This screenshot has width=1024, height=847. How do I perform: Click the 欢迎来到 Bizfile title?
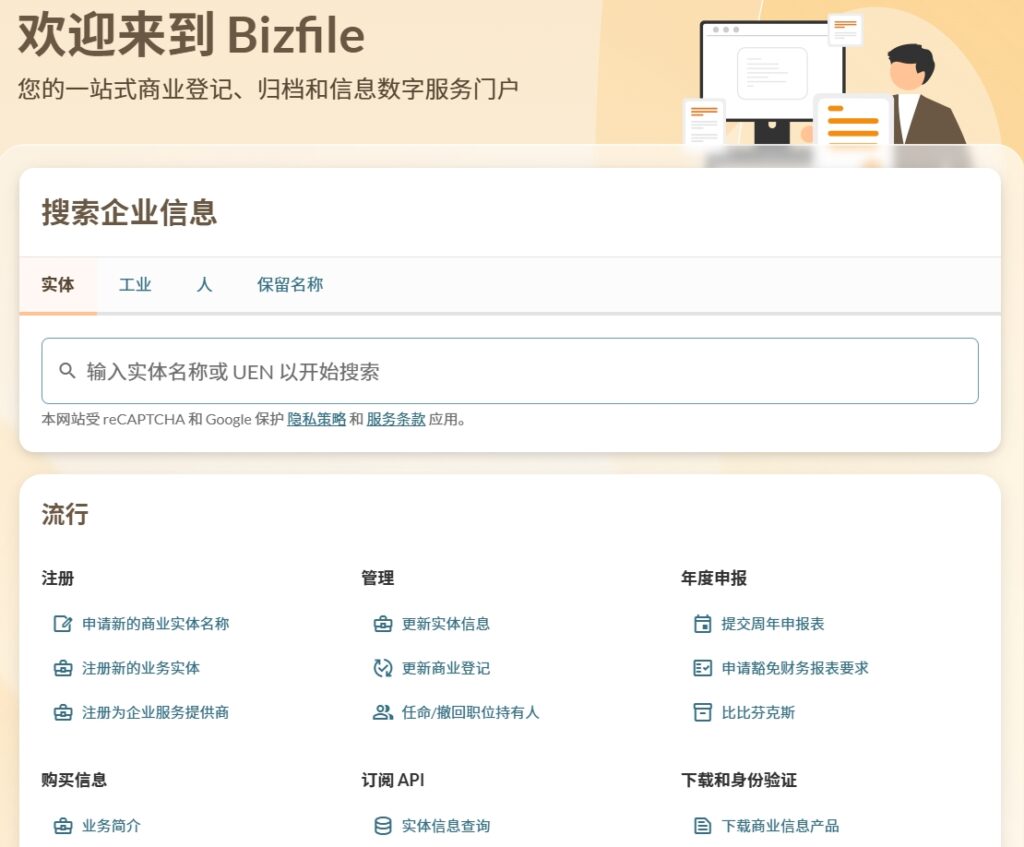coord(191,35)
